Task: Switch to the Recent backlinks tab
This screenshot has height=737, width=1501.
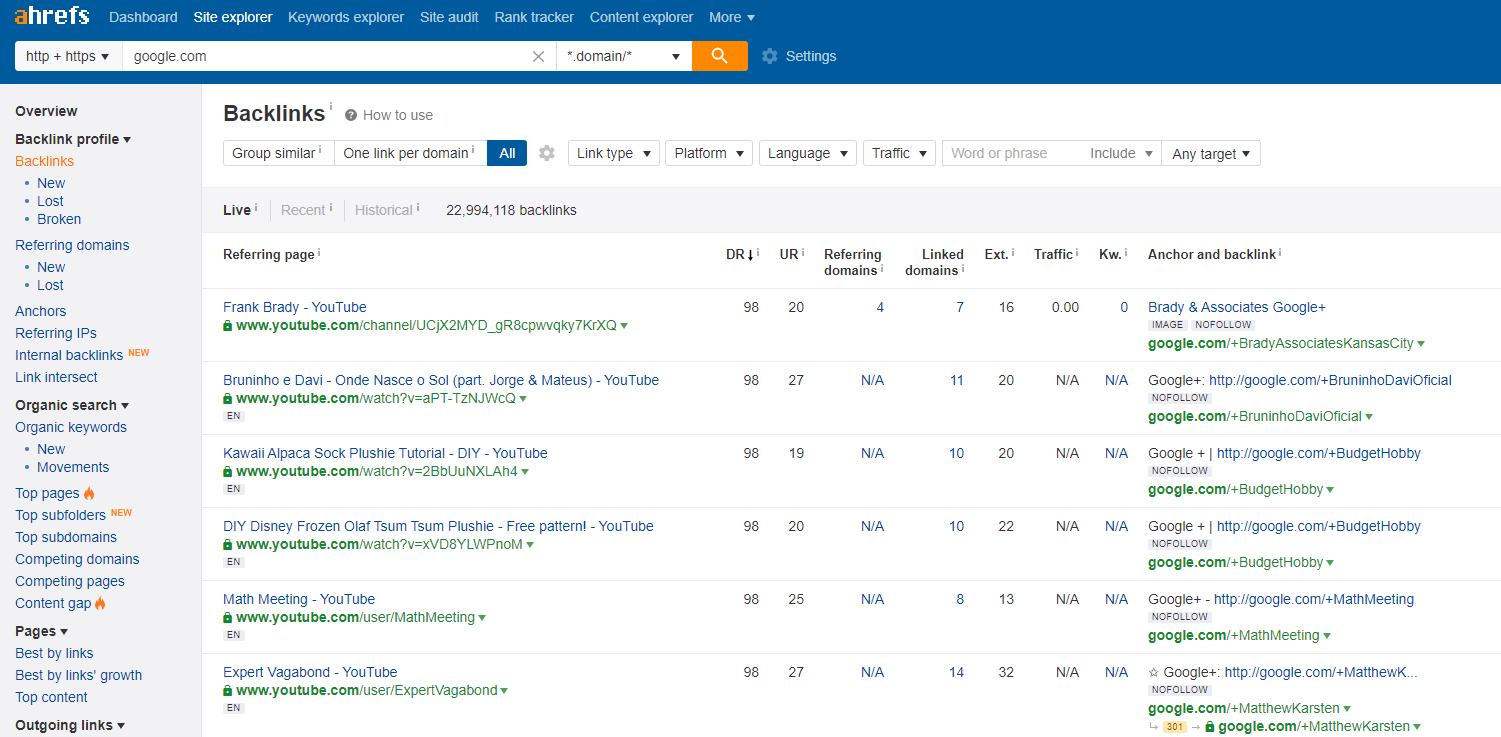Action: click(303, 210)
